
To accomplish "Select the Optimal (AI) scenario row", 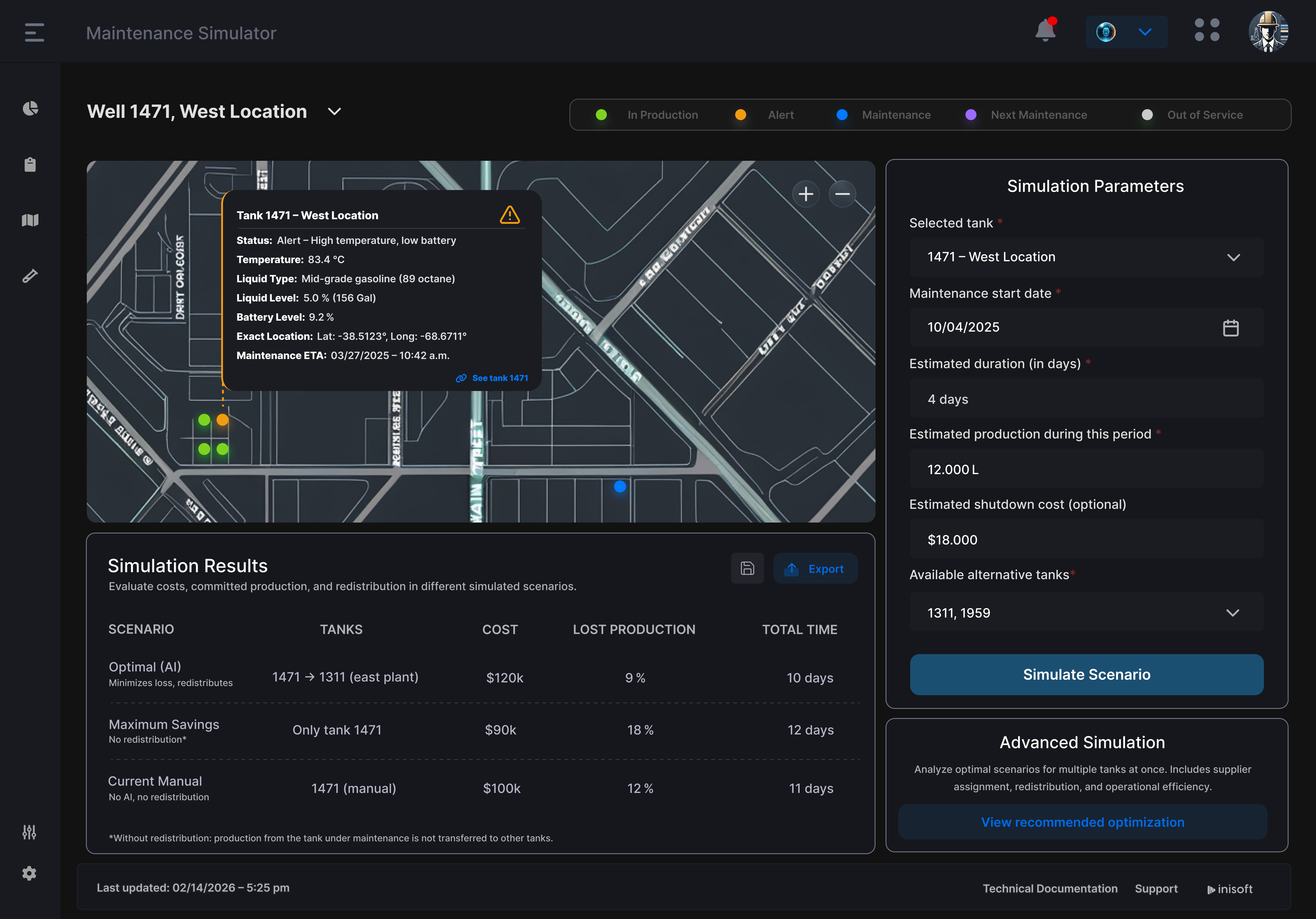I will coord(484,674).
